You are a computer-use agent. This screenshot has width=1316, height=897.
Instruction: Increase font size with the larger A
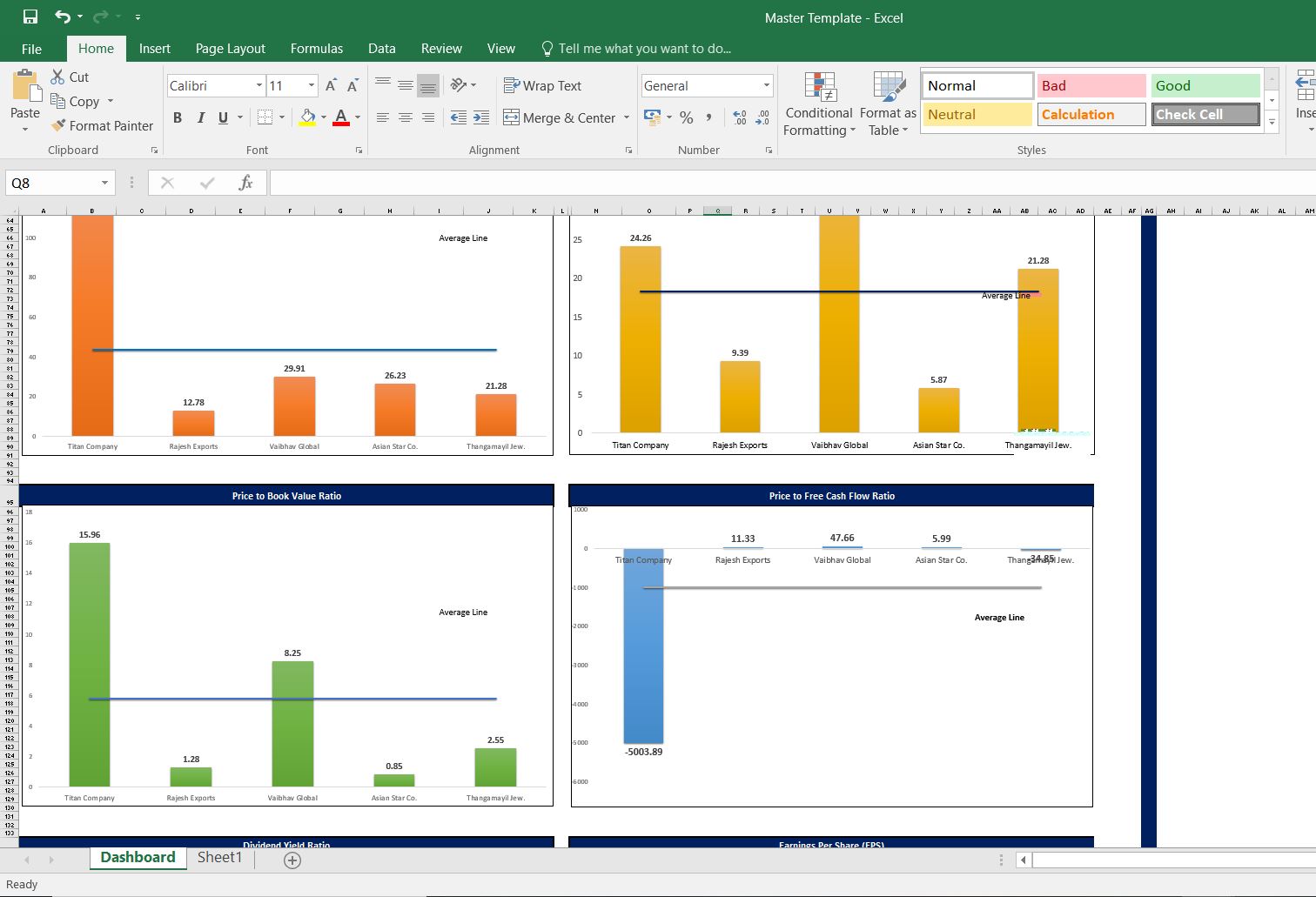[x=331, y=85]
